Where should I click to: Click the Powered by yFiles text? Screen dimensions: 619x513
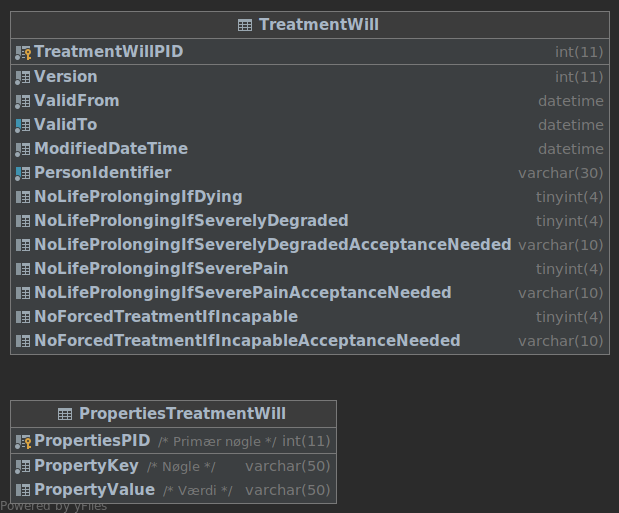54,506
